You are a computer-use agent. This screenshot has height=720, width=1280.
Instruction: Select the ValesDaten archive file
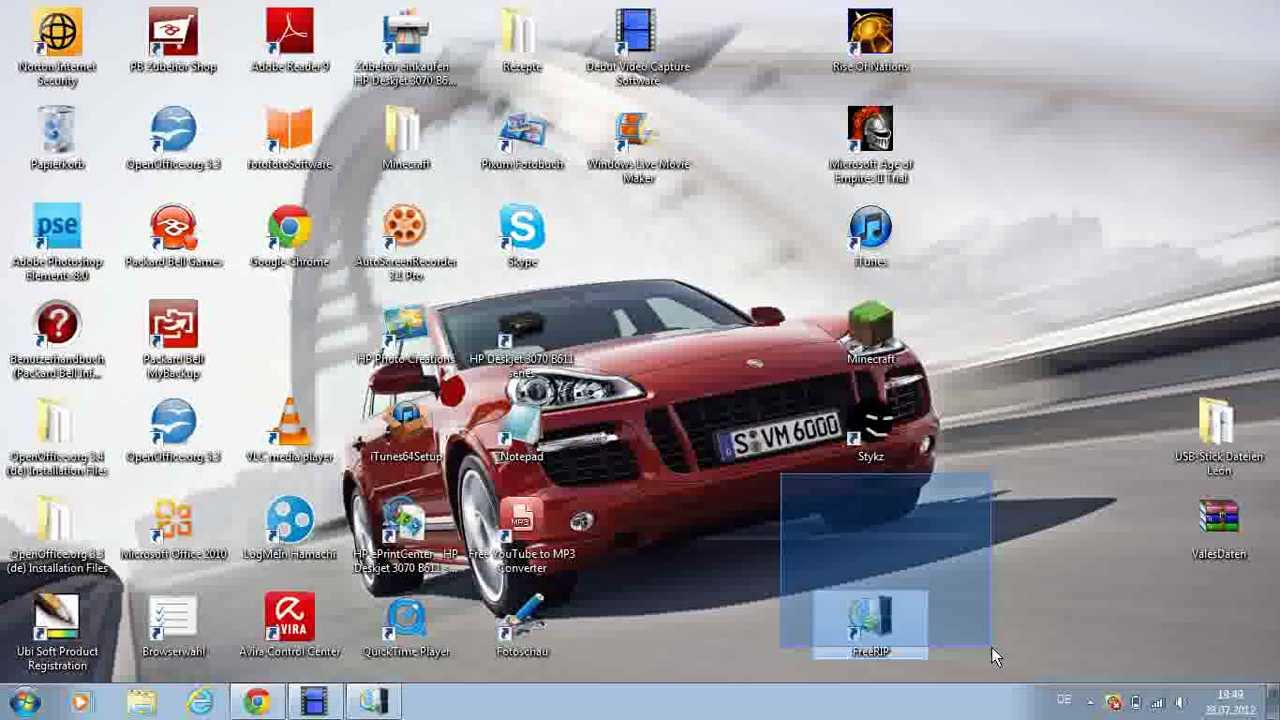1218,530
